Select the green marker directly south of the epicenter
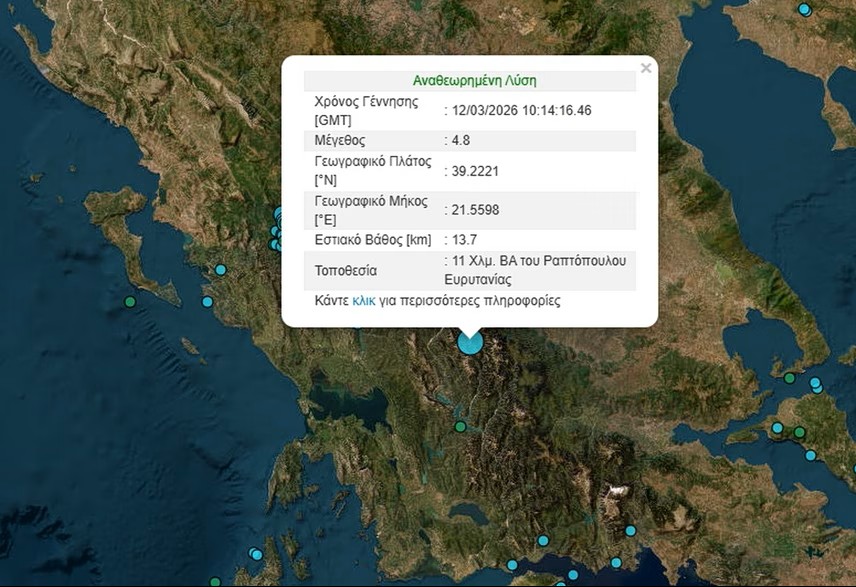This screenshot has width=856, height=587. 460,426
